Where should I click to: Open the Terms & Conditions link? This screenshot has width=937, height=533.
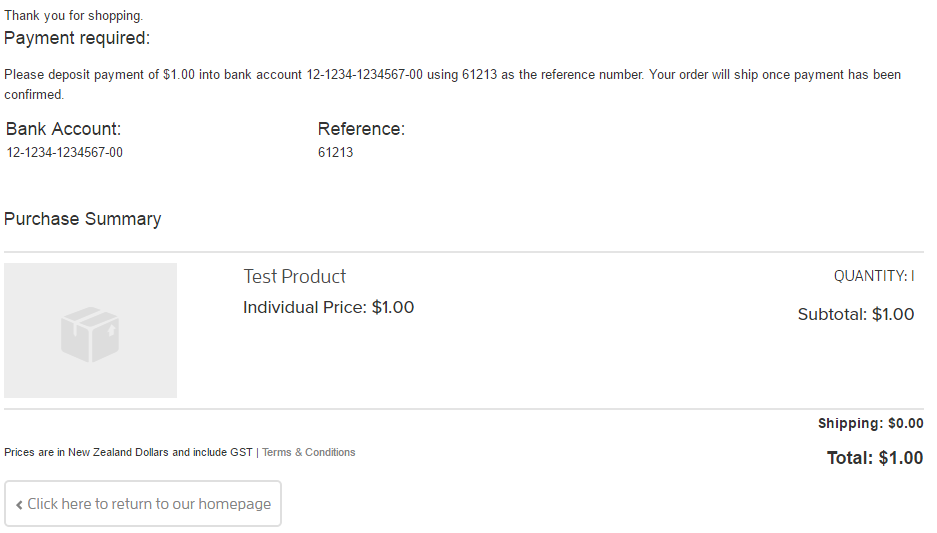308,452
